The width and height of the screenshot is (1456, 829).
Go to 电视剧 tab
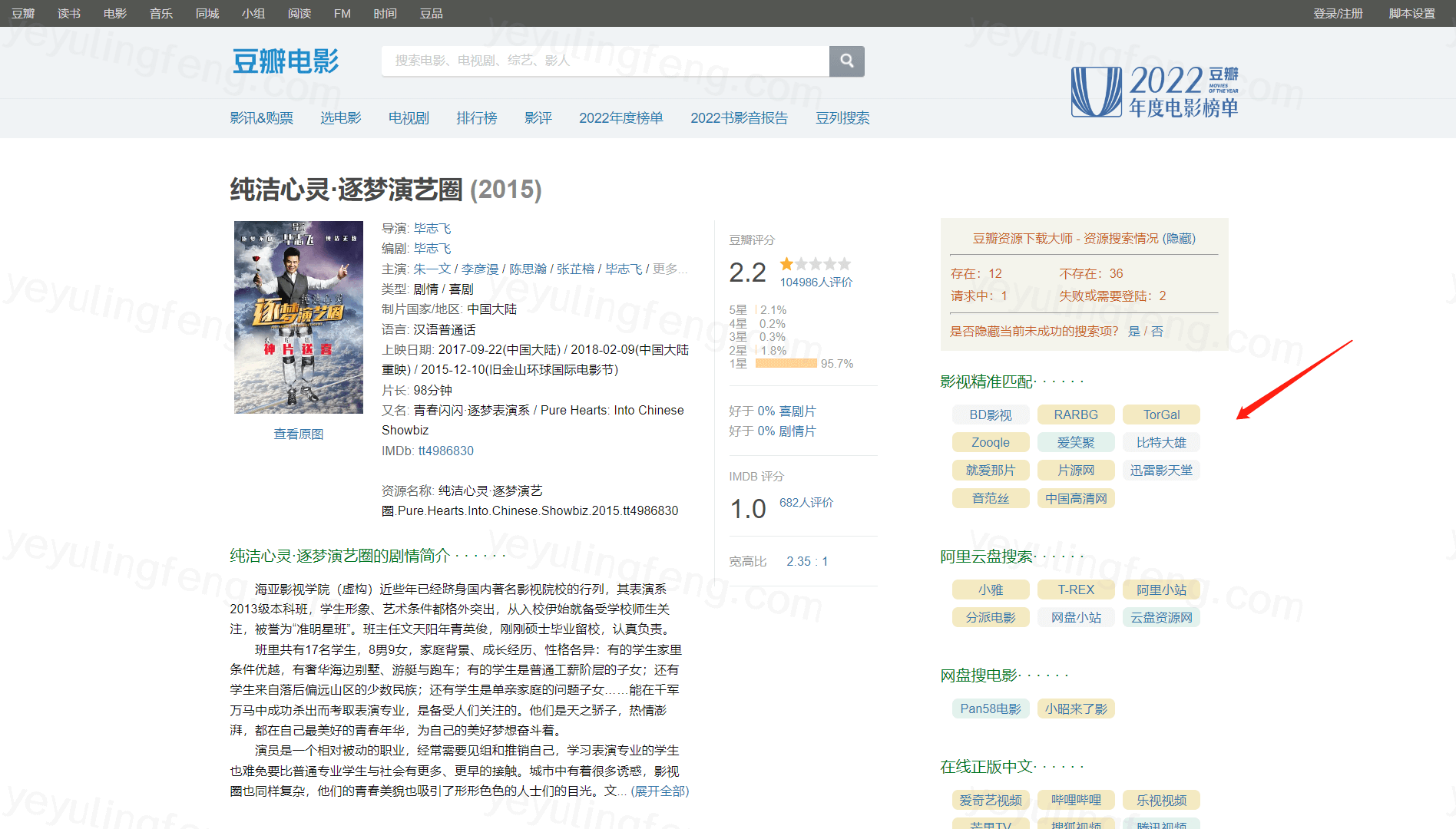(409, 117)
